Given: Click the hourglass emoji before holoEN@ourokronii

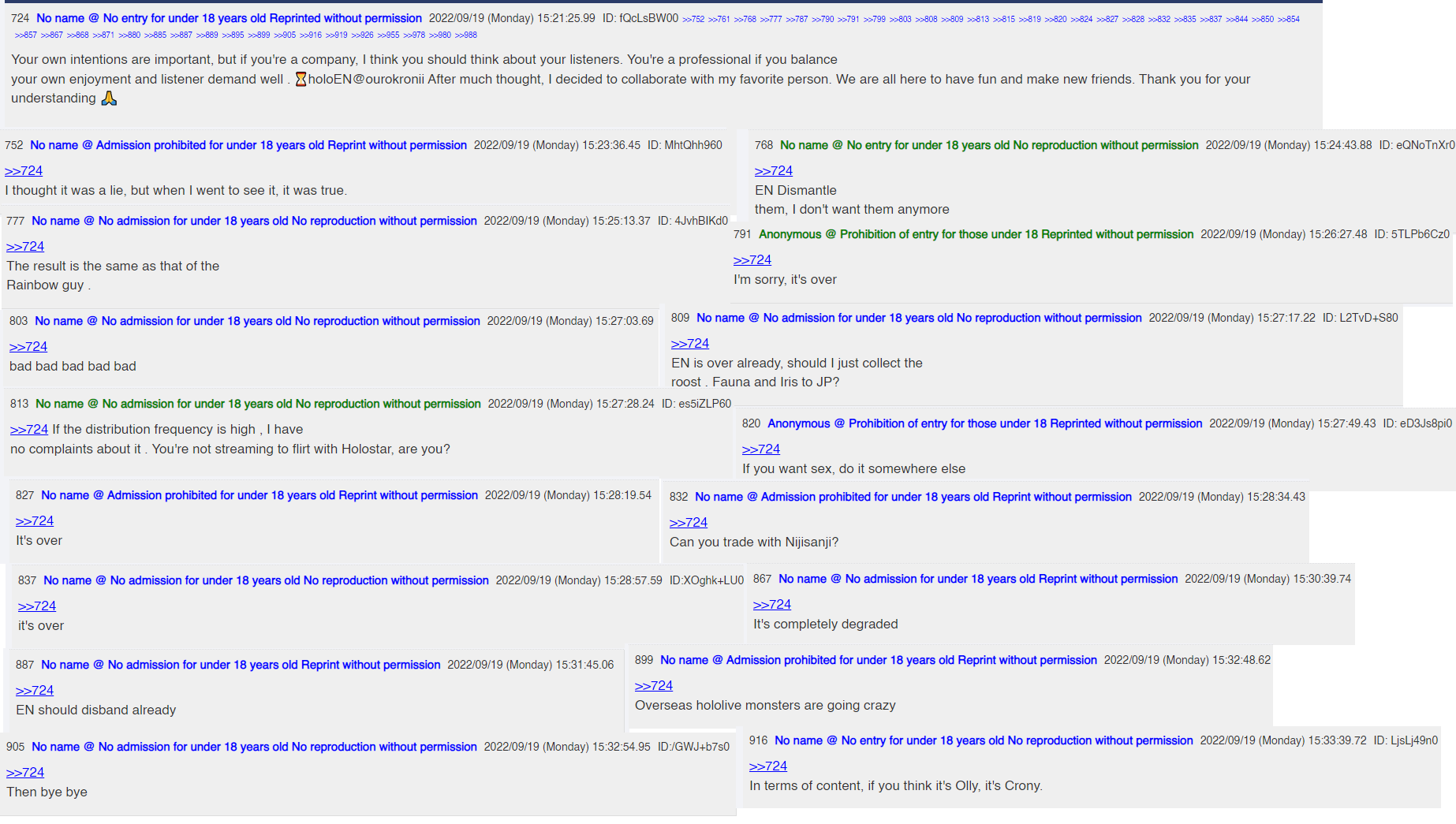Looking at the screenshot, I should pos(301,79).
